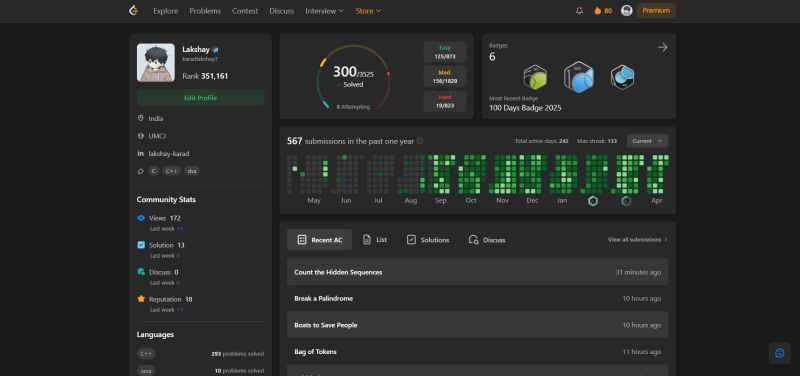Image resolution: width=800 pixels, height=376 pixels.
Task: Open the Current year dropdown
Action: (647, 141)
